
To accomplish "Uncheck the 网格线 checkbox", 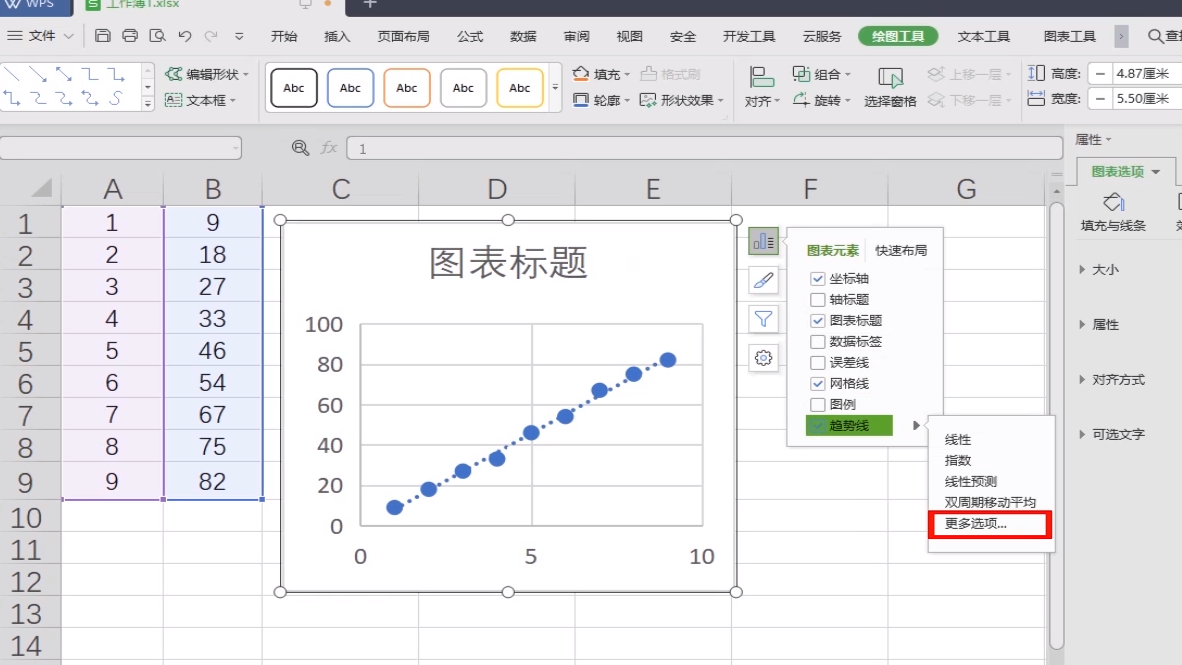I will 817,383.
